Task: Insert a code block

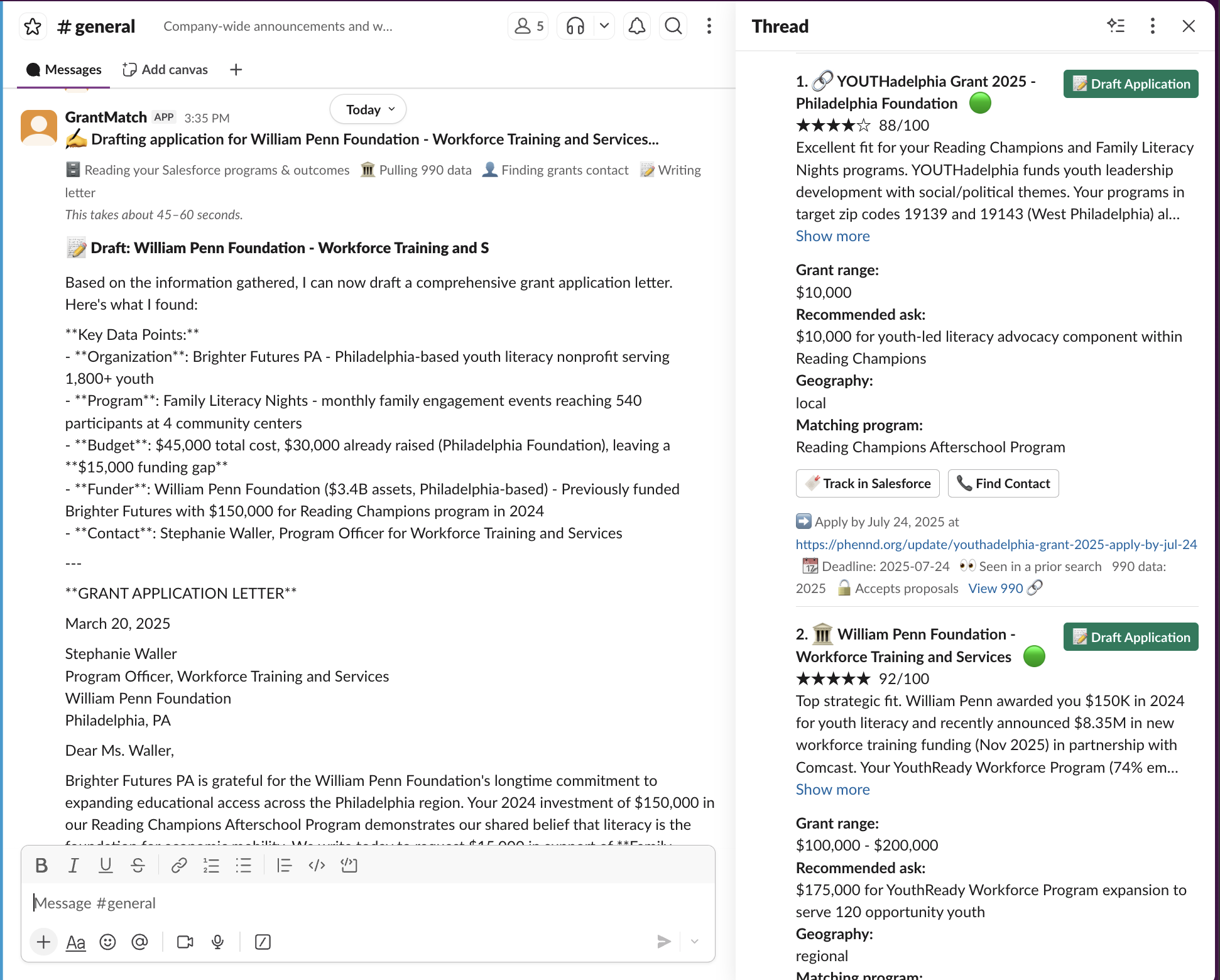Action: pyautogui.click(x=349, y=866)
